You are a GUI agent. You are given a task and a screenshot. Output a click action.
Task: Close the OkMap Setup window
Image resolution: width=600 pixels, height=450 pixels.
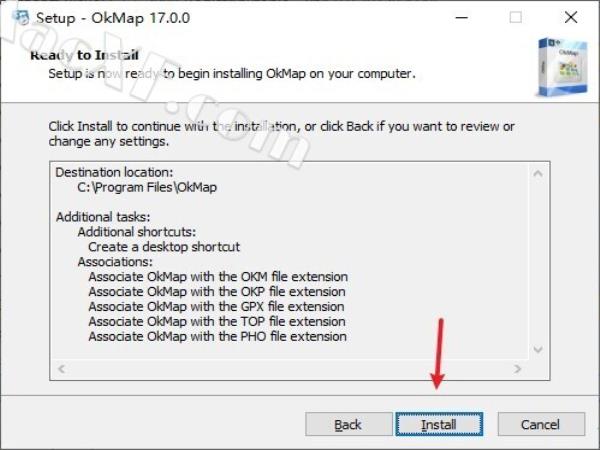tap(570, 17)
